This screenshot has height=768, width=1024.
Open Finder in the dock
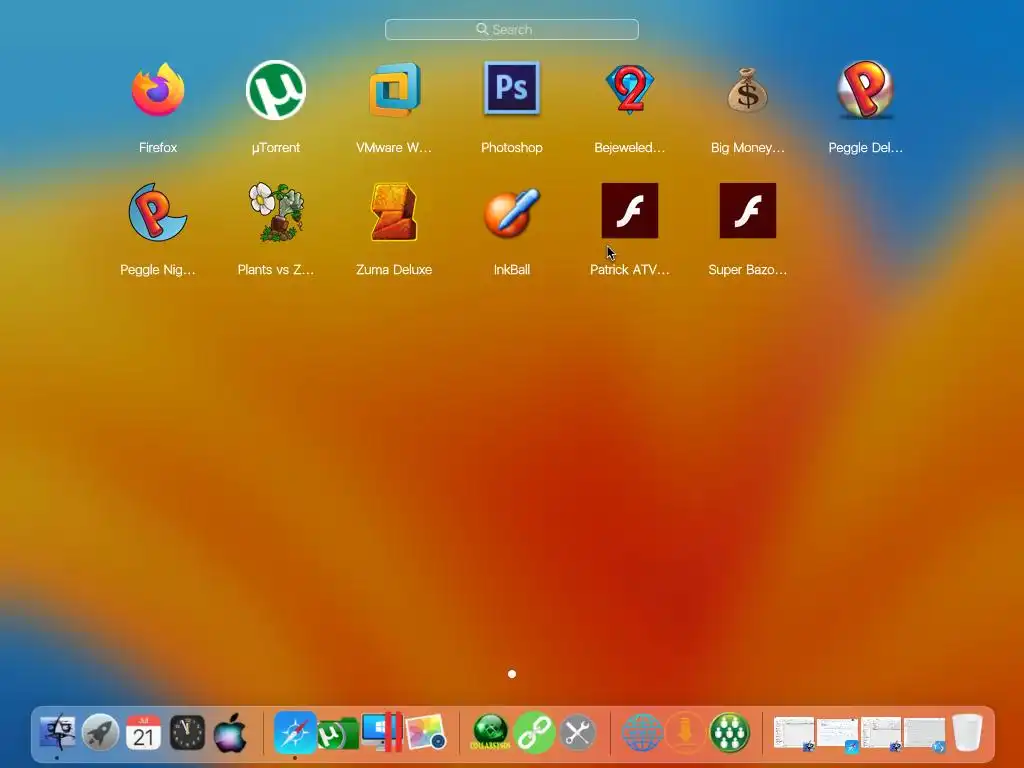pyautogui.click(x=57, y=733)
